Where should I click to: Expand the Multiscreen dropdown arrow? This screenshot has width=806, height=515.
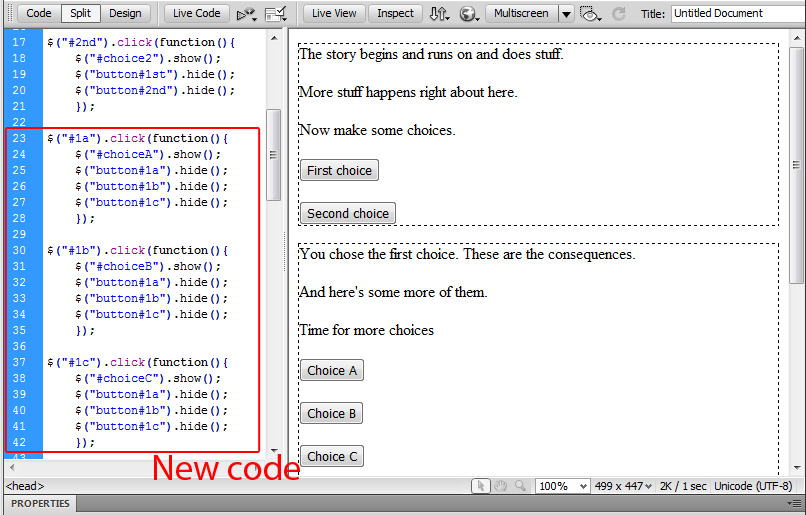click(566, 14)
